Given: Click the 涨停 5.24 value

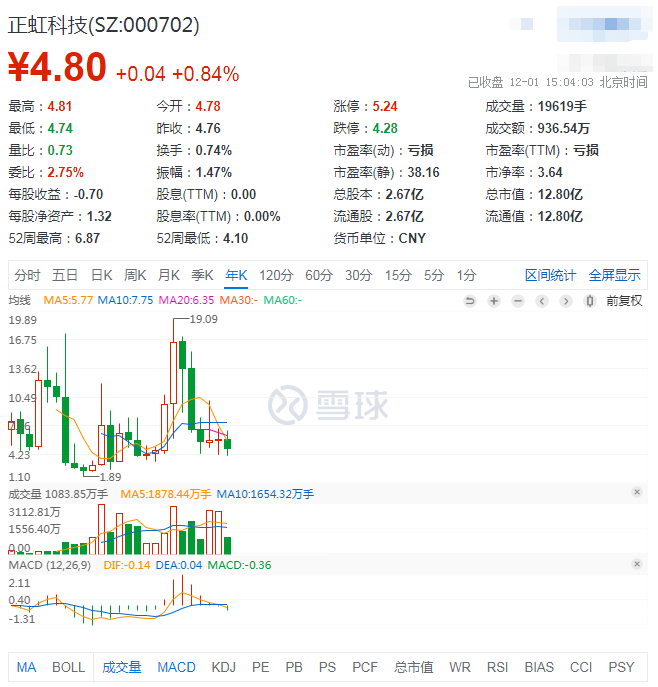Looking at the screenshot, I should tap(386, 107).
